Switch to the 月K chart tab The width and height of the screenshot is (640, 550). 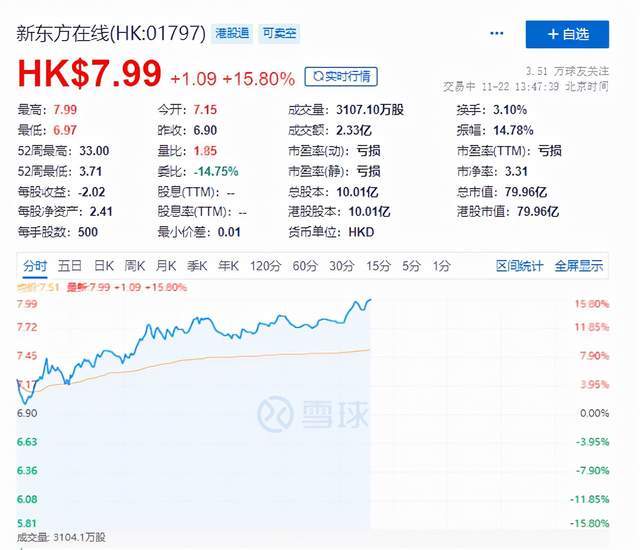pos(166,266)
